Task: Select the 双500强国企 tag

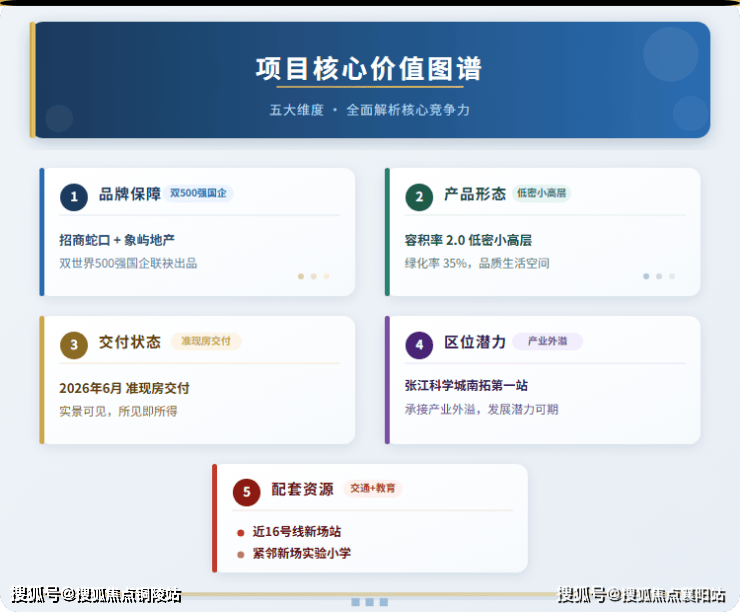Action: point(198,193)
